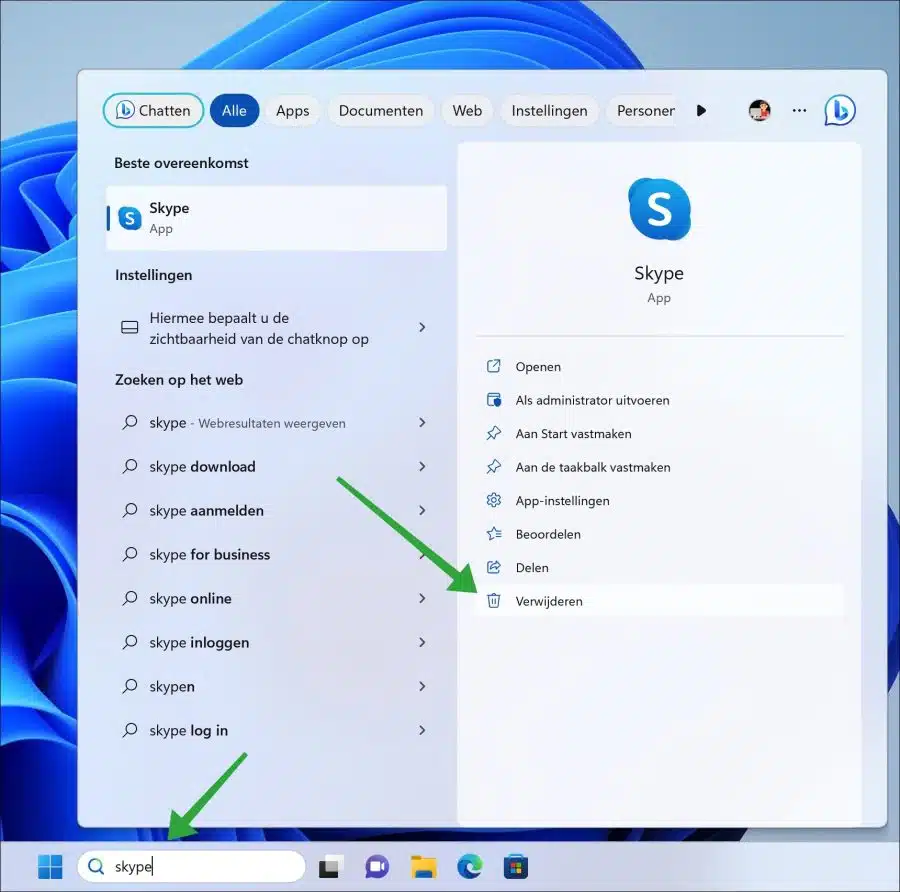Click the administrator shield icon
This screenshot has width=900, height=892.
494,400
